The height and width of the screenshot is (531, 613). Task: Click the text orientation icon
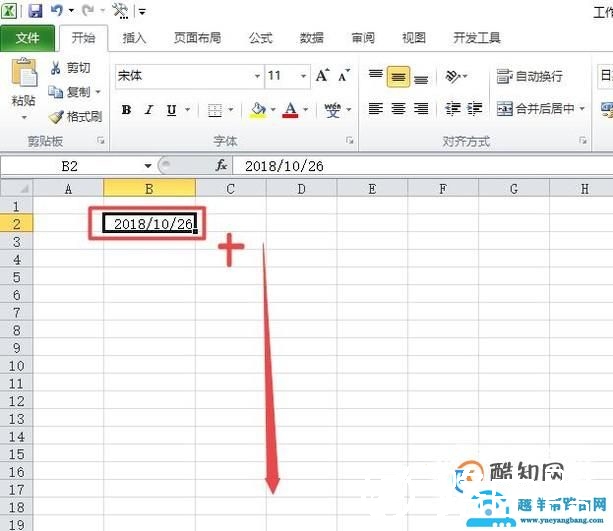tap(453, 76)
